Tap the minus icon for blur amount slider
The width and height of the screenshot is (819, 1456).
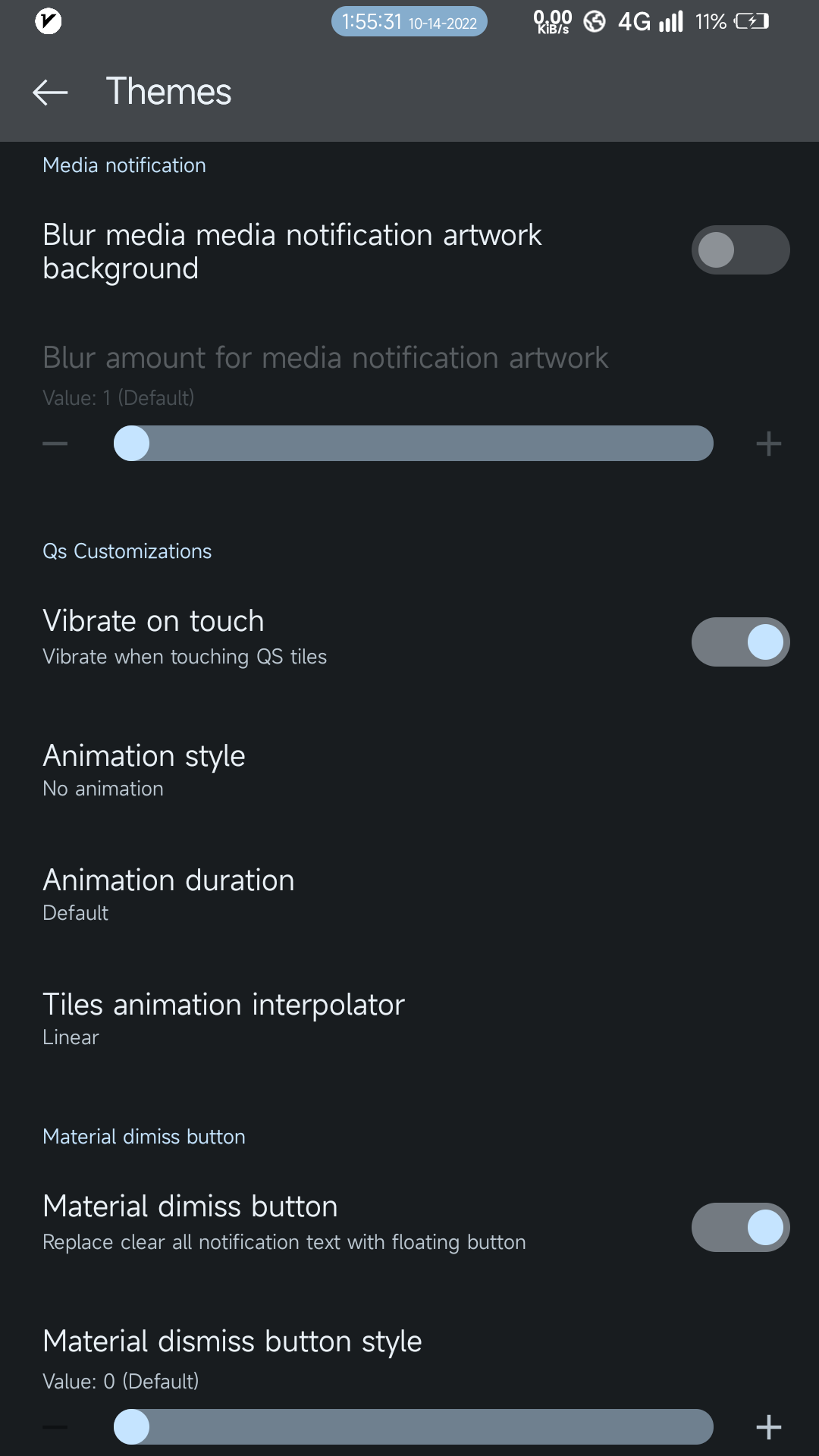(55, 444)
